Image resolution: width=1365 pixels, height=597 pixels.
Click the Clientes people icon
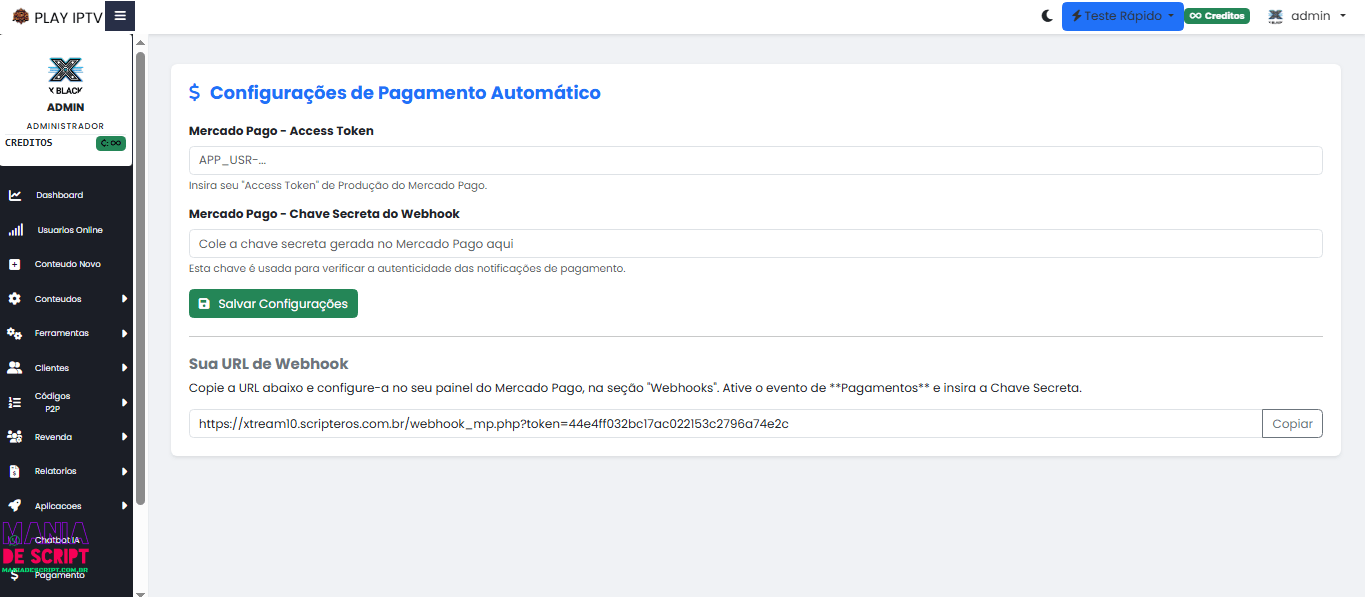pyautogui.click(x=15, y=368)
